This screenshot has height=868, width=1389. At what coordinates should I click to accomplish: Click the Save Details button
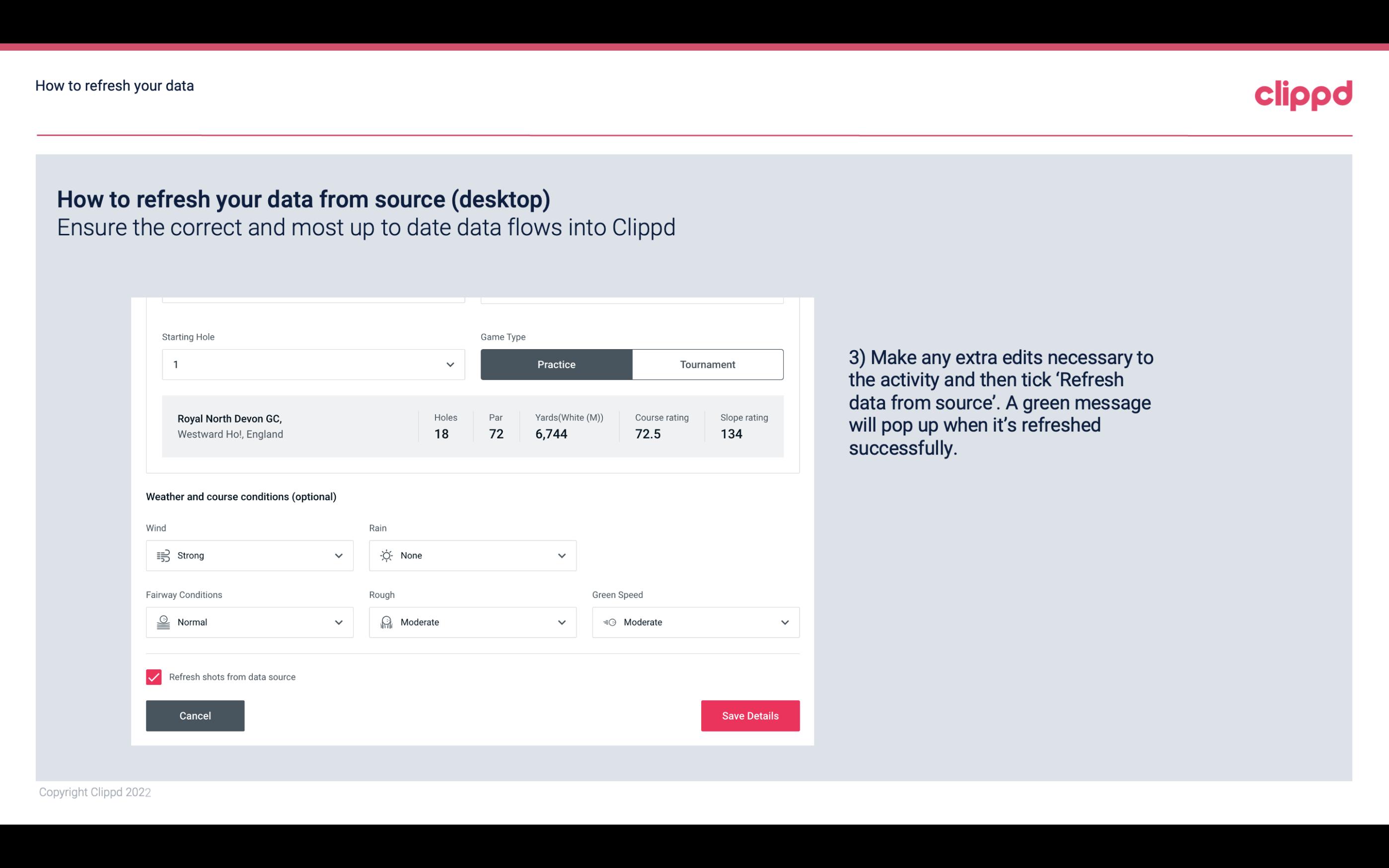click(750, 715)
